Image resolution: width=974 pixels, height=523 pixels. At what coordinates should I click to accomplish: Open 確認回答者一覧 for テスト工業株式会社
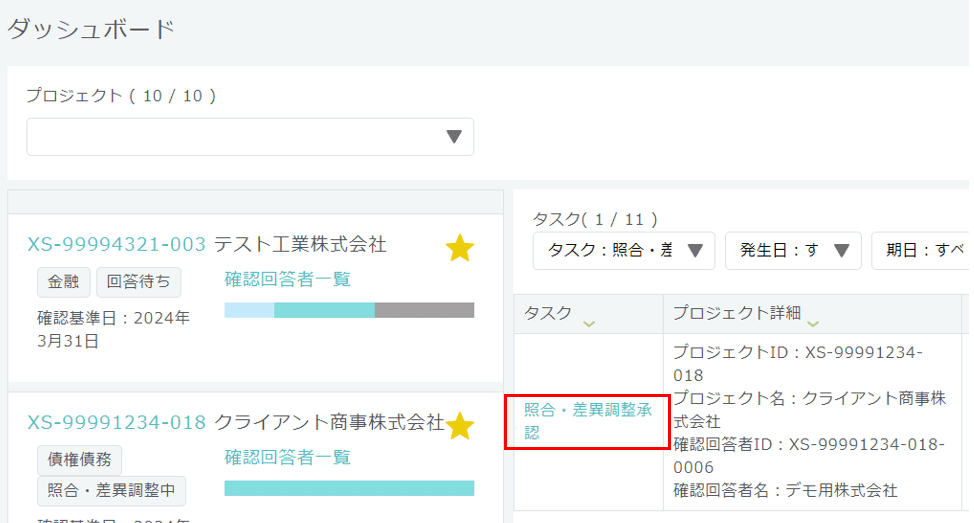coord(288,279)
